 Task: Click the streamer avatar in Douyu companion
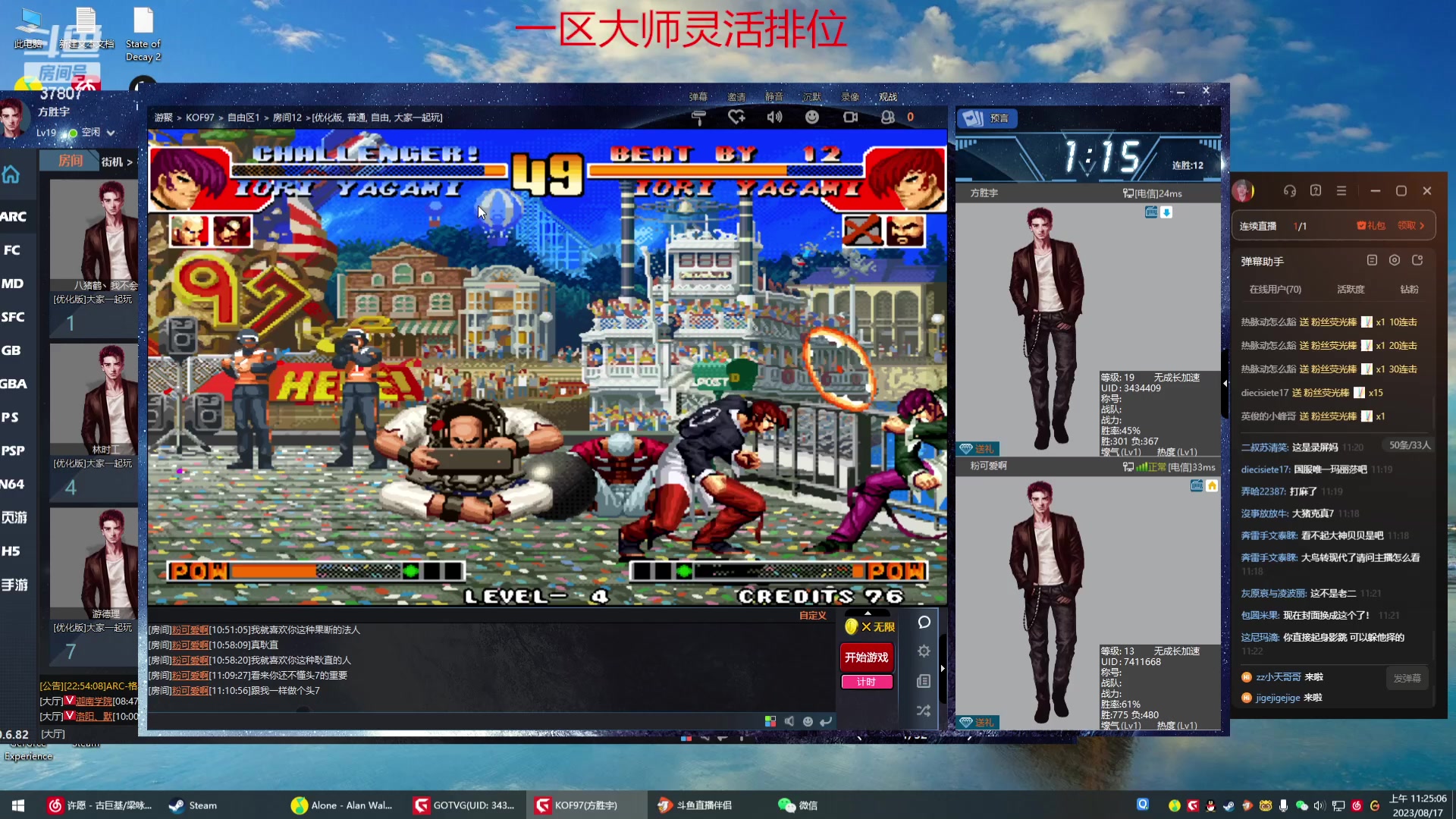pyautogui.click(x=1243, y=191)
